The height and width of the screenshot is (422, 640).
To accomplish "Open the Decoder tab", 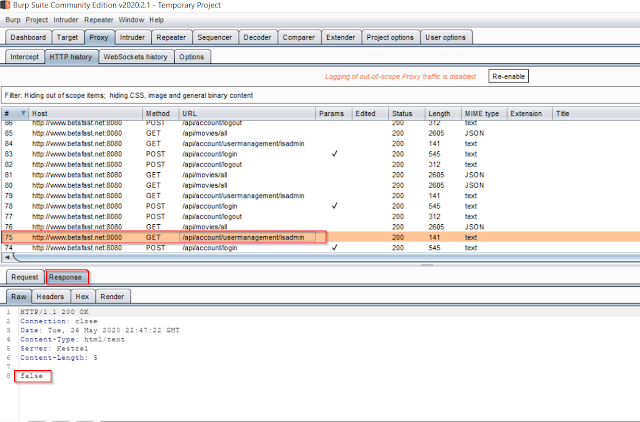I will [x=257, y=37].
